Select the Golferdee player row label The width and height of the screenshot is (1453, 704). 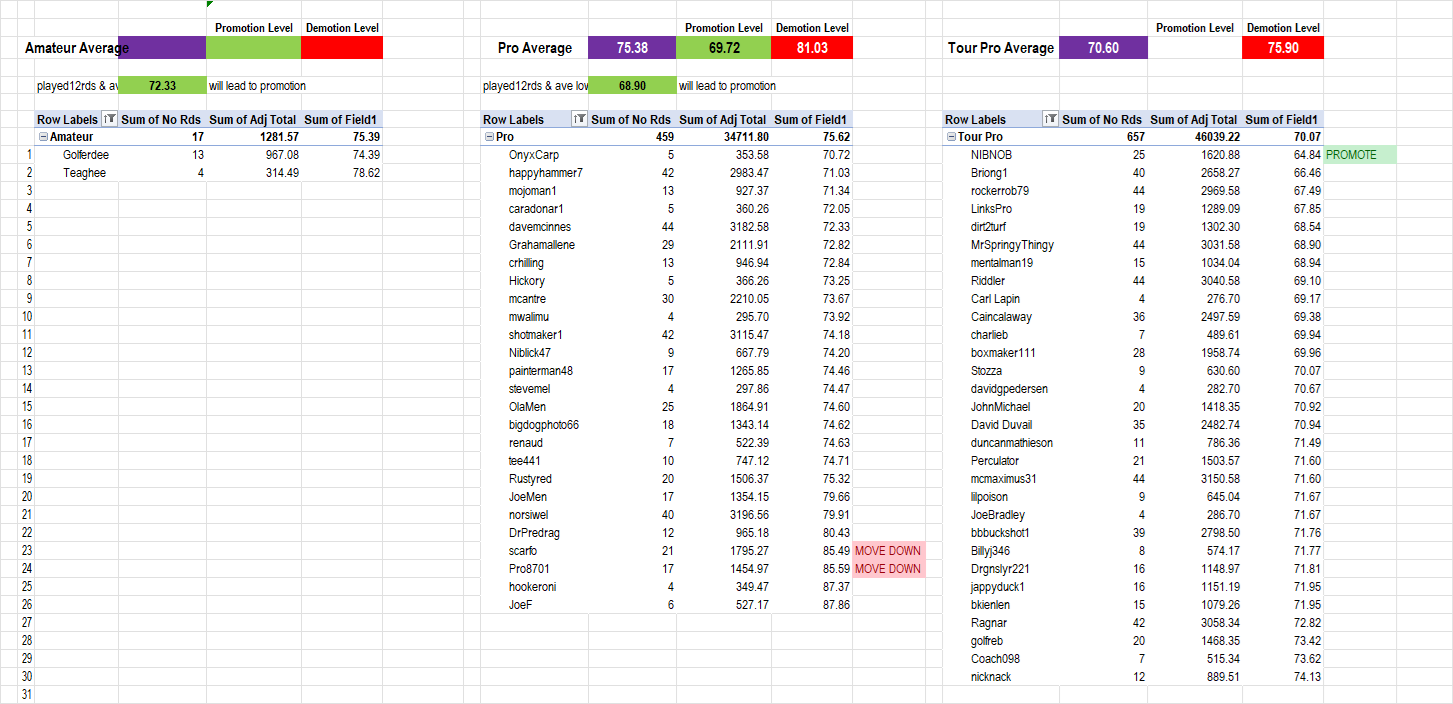click(x=86, y=155)
